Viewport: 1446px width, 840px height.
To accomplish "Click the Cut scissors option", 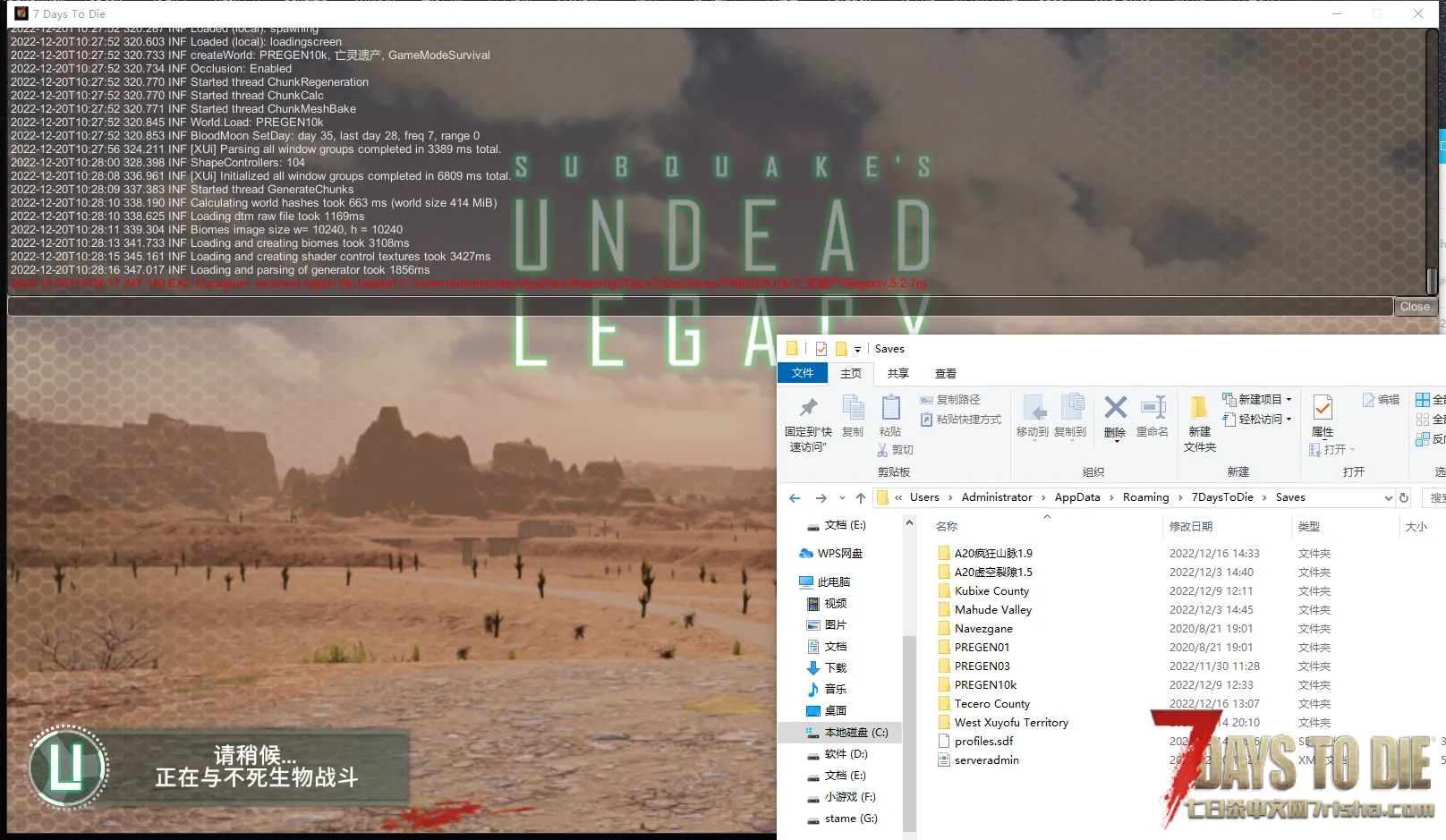I will point(895,450).
